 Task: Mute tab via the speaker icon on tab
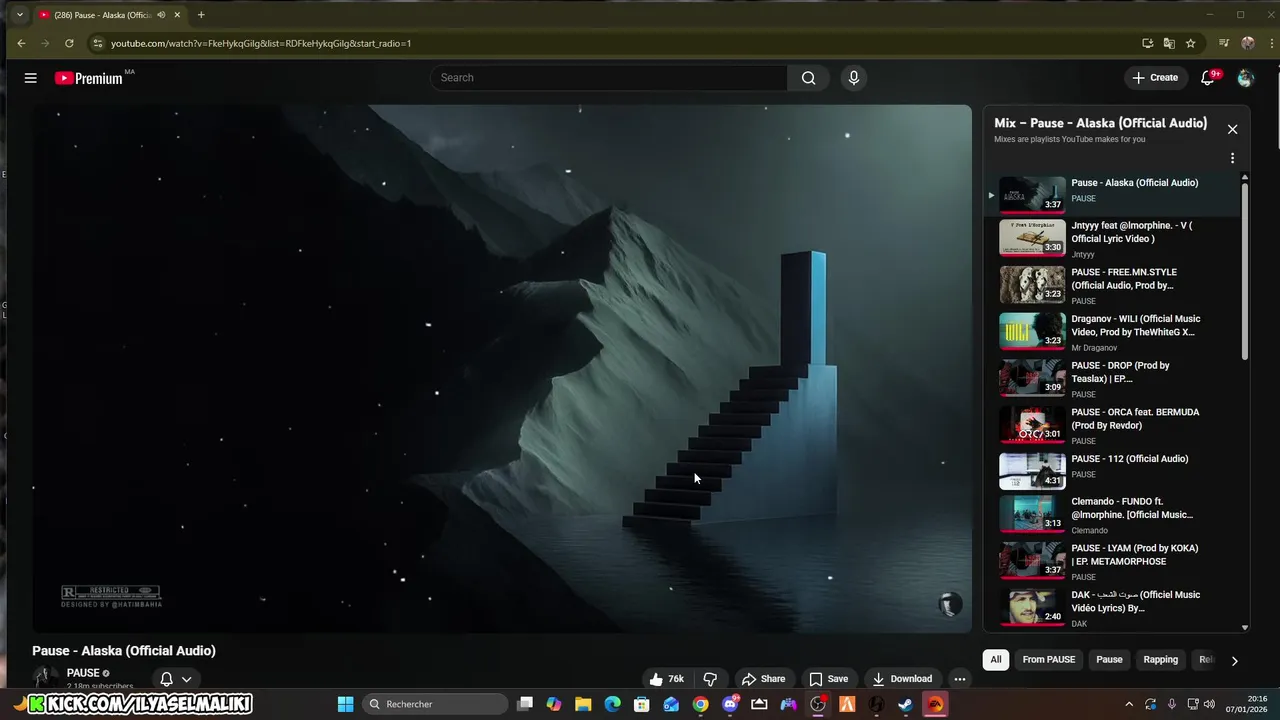(x=161, y=15)
